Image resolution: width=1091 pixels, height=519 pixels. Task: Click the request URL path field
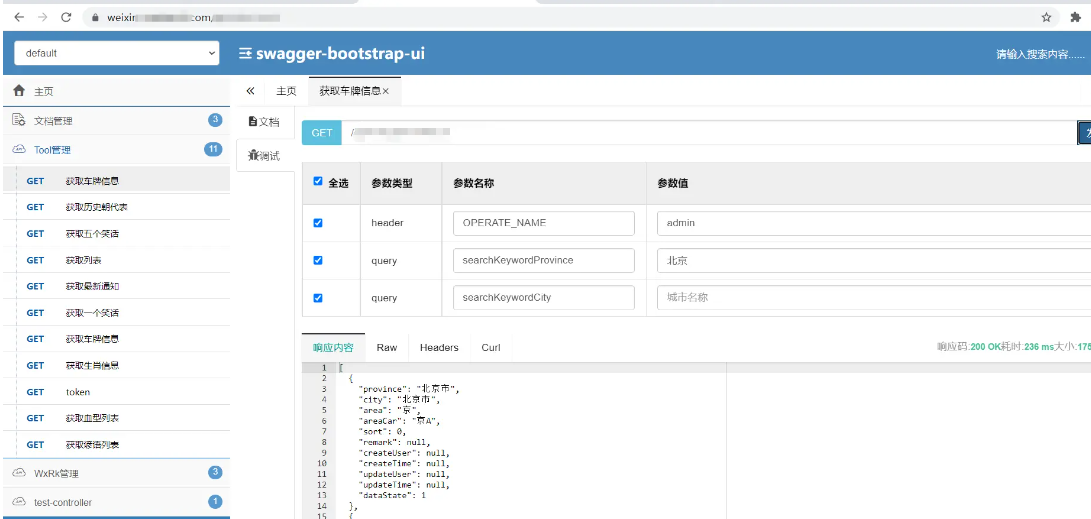coord(709,132)
